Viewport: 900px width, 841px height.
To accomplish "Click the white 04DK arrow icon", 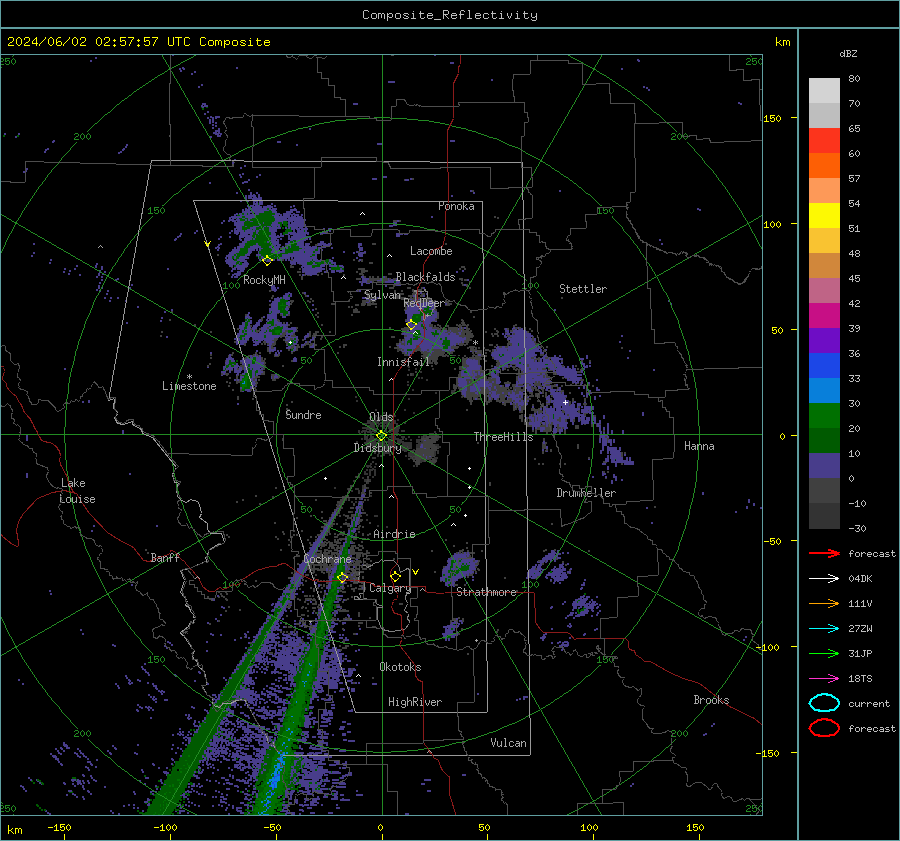I will click(x=824, y=579).
